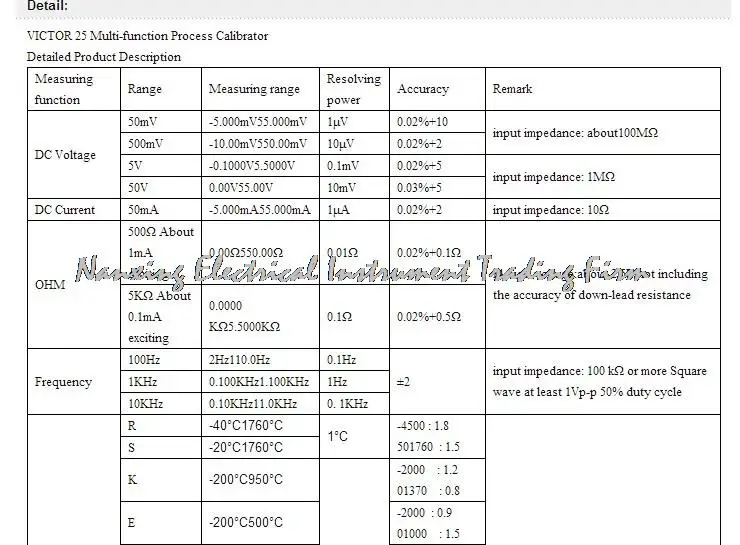
Task: Click the 'Resolving power' column header
Action: coord(353,89)
